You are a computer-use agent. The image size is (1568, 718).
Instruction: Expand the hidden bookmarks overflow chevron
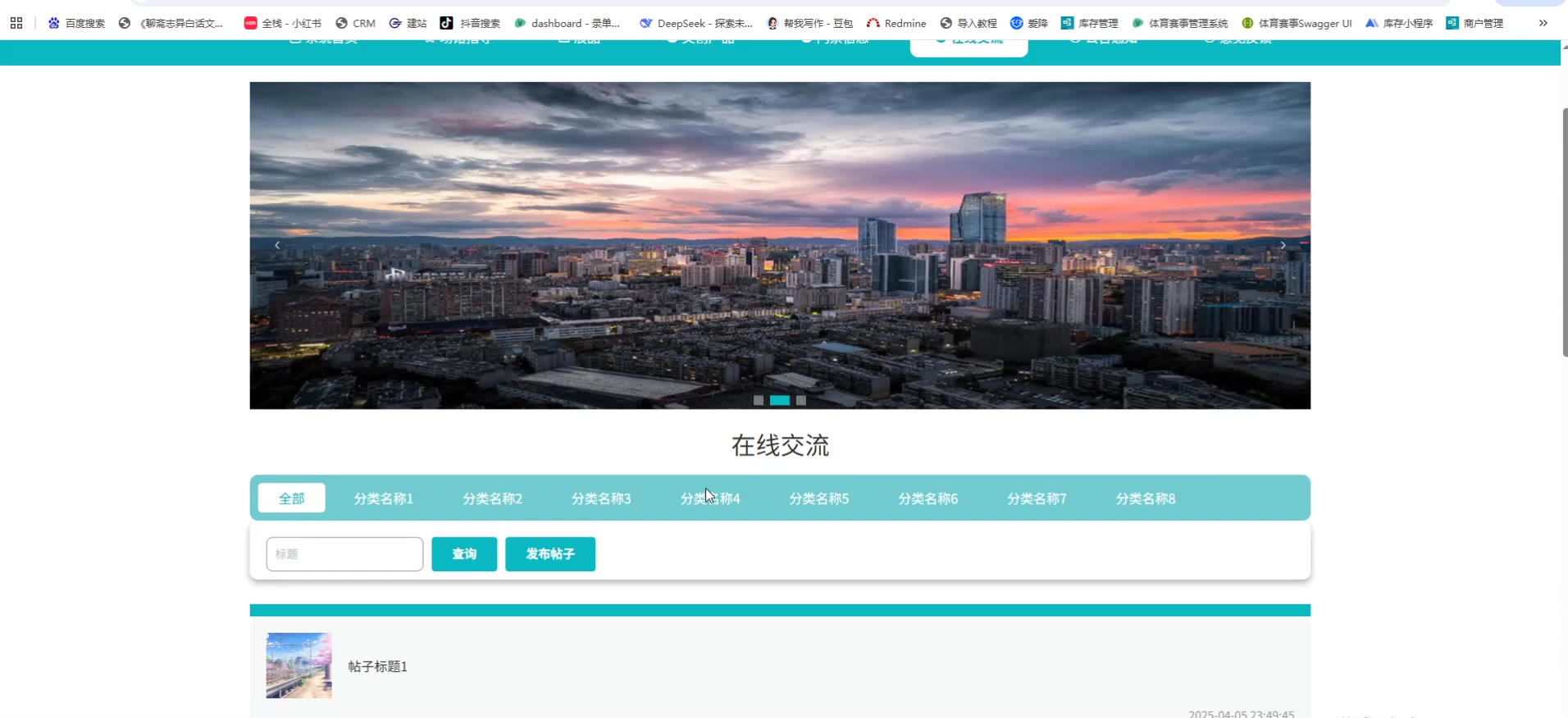(1543, 23)
